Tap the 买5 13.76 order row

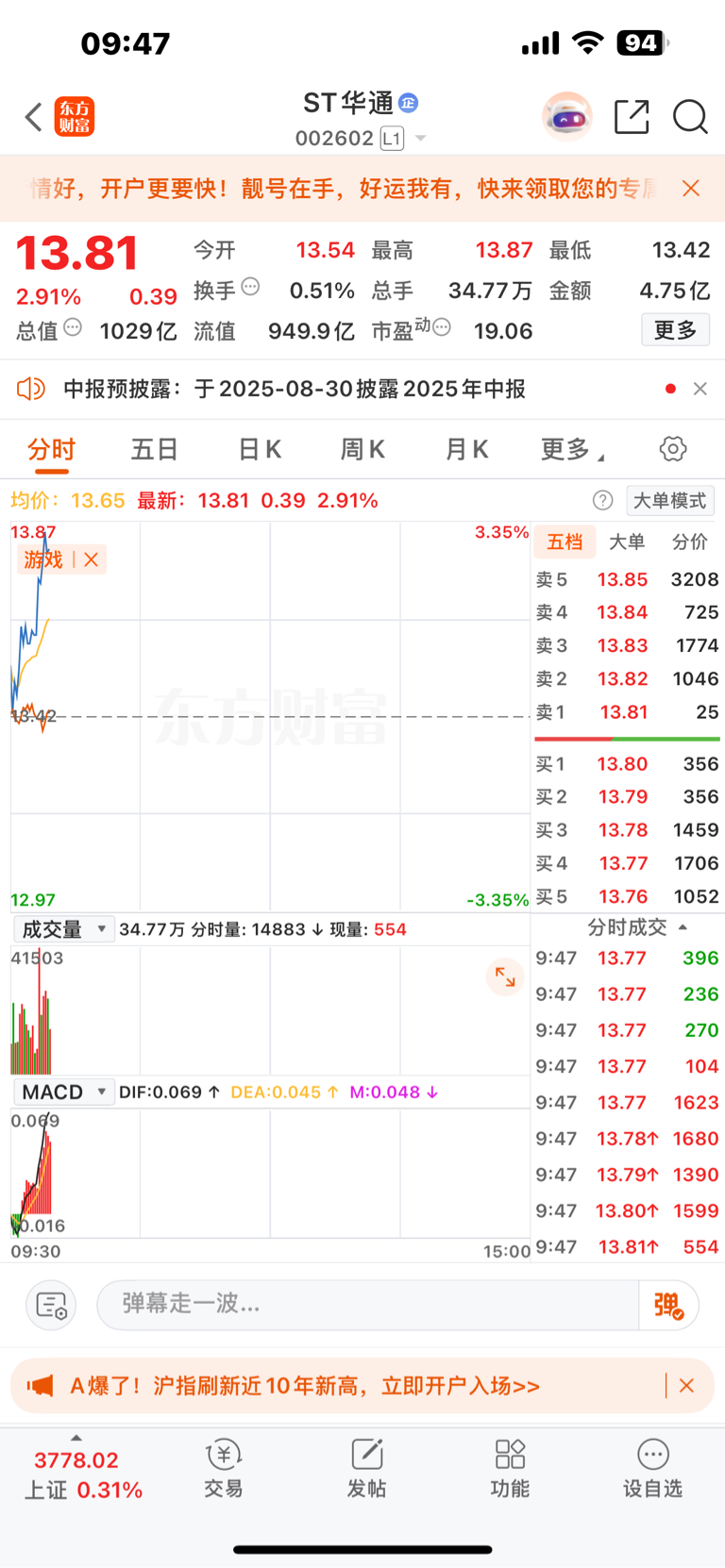coord(628,896)
